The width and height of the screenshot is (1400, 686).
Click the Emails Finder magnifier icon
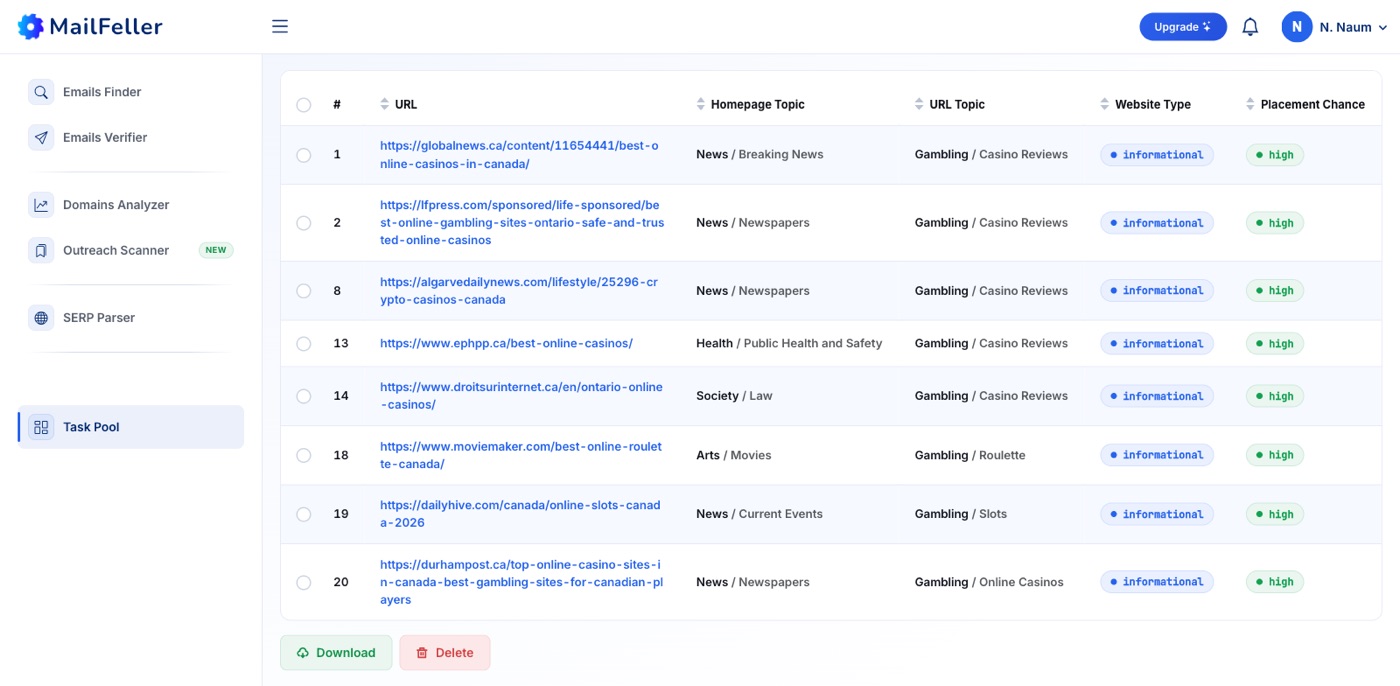[41, 92]
